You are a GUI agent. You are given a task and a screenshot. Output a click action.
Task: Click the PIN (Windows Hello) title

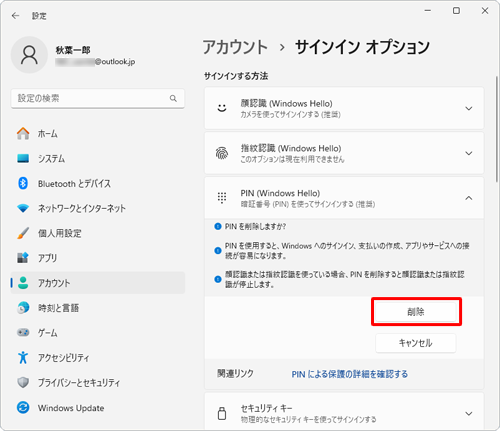[x=280, y=193]
